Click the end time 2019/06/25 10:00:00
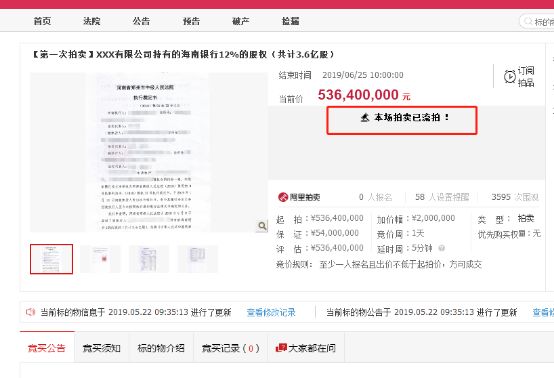This screenshot has height=378, width=554. pyautogui.click(x=363, y=75)
